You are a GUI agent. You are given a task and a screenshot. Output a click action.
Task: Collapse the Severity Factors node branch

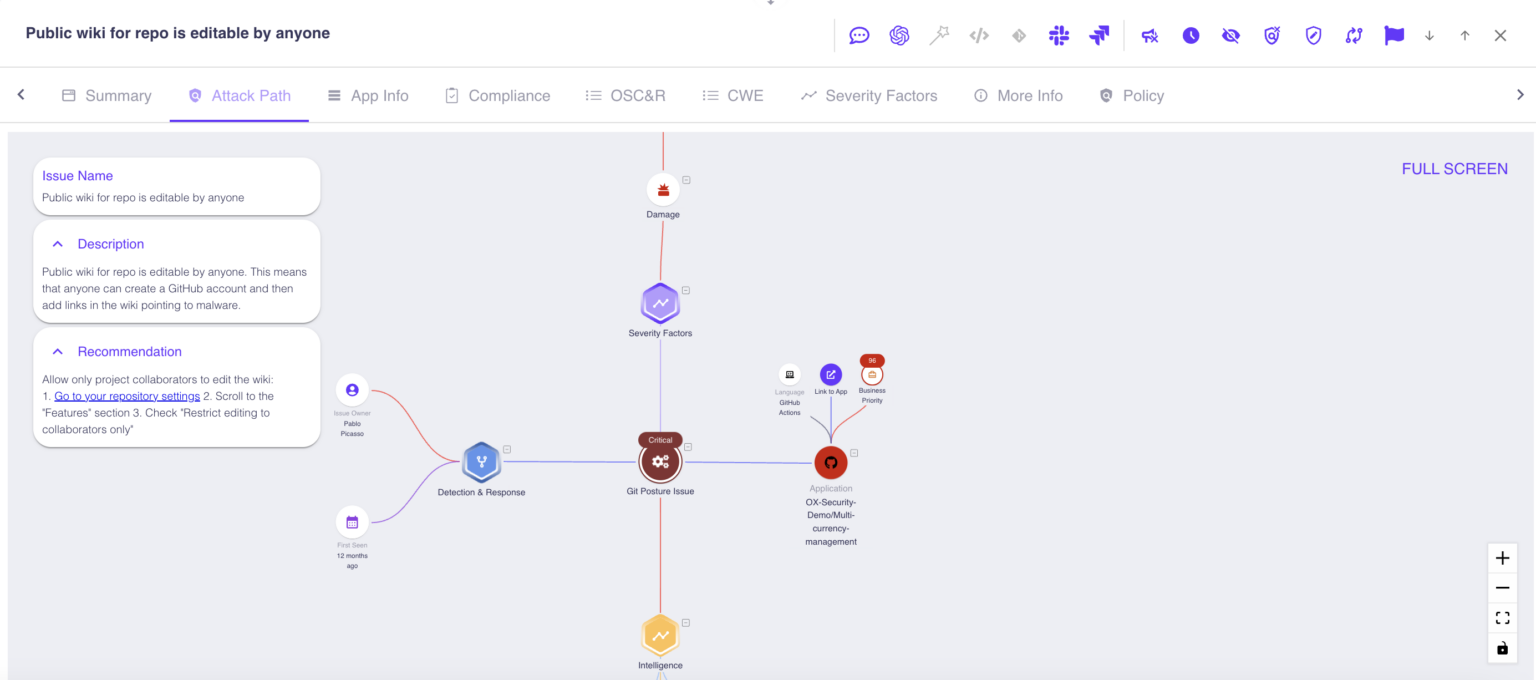(686, 290)
